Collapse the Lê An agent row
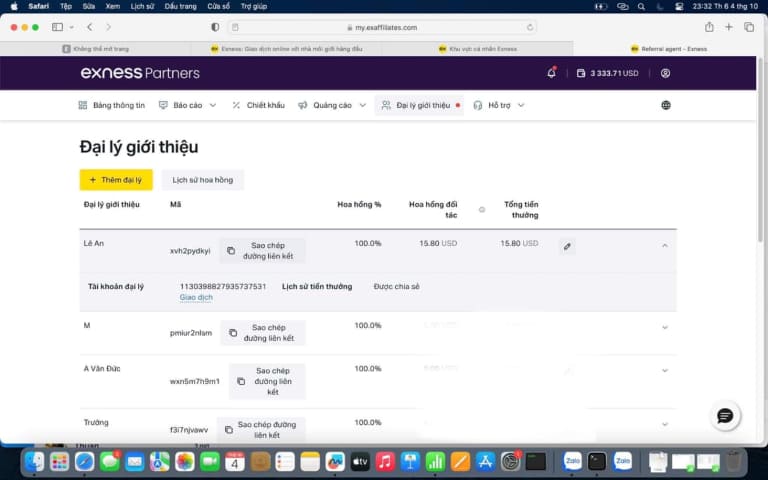Viewport: 768px width, 480px height. click(x=665, y=245)
